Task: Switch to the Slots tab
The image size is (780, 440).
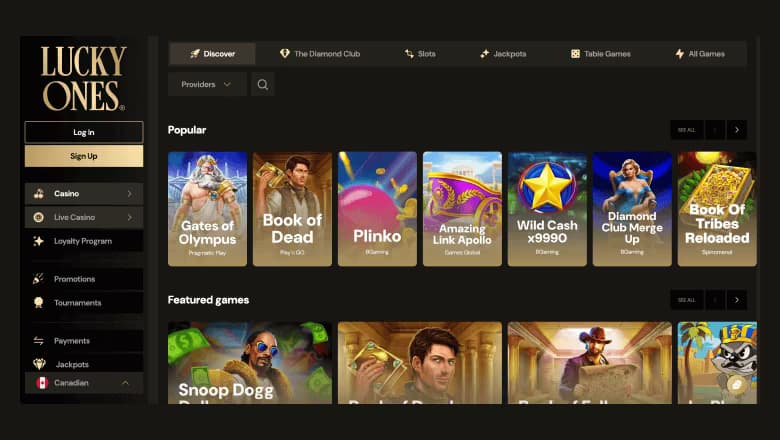Action: click(420, 54)
